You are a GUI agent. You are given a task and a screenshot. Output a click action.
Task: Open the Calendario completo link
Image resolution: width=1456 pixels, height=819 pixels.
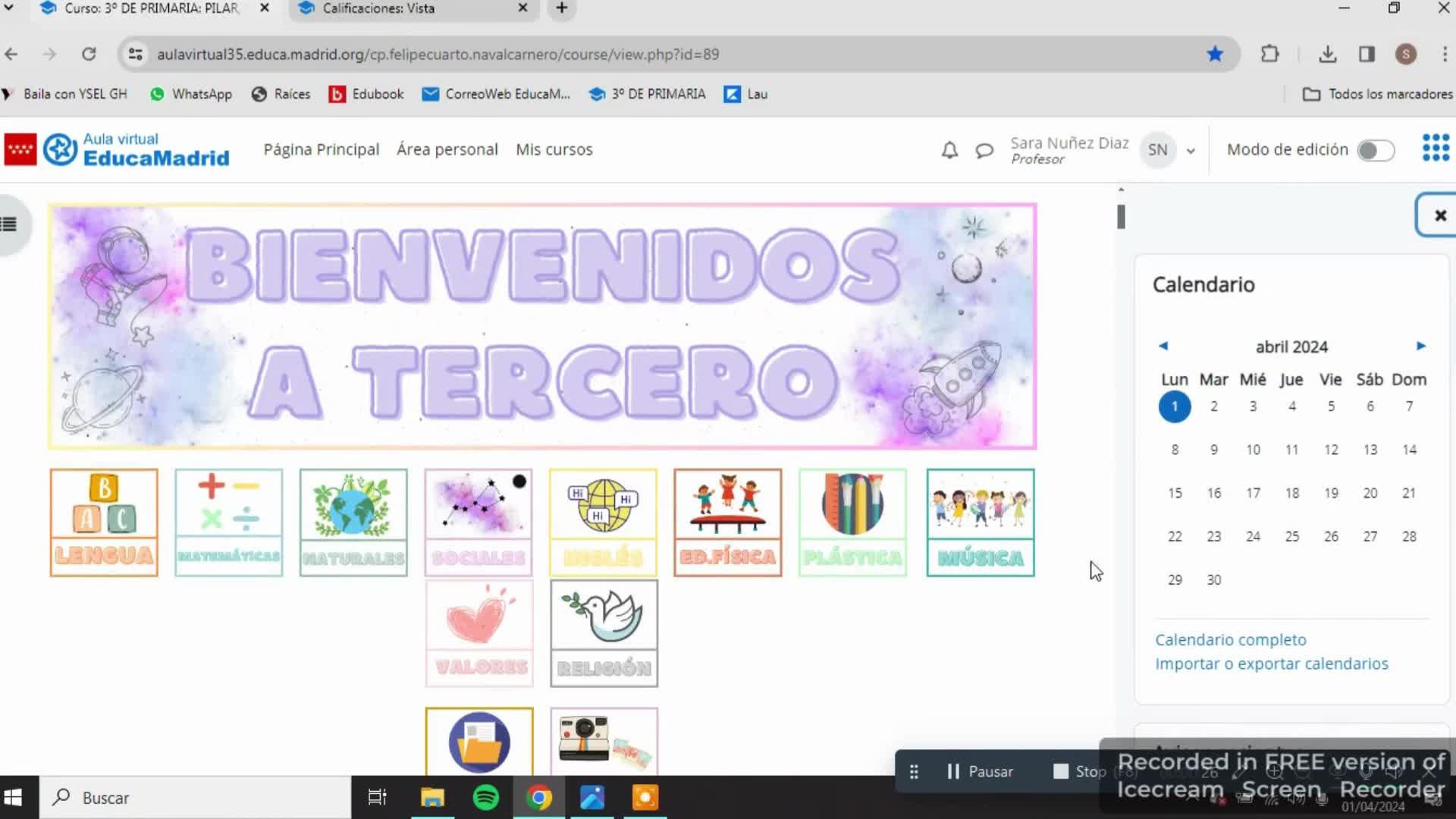pos(1230,639)
